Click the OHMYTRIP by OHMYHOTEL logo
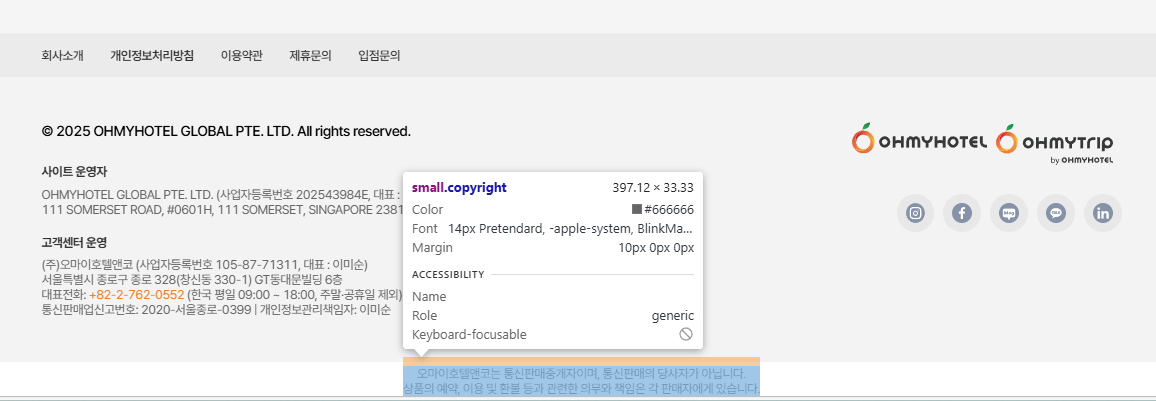Viewport: 1156px width, 401px height. point(1055,143)
